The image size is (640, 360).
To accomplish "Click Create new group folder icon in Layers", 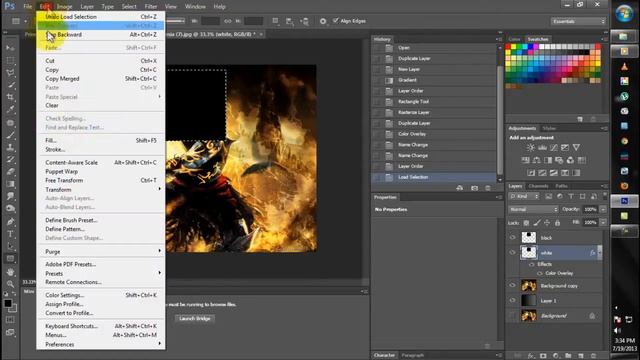I will point(568,356).
